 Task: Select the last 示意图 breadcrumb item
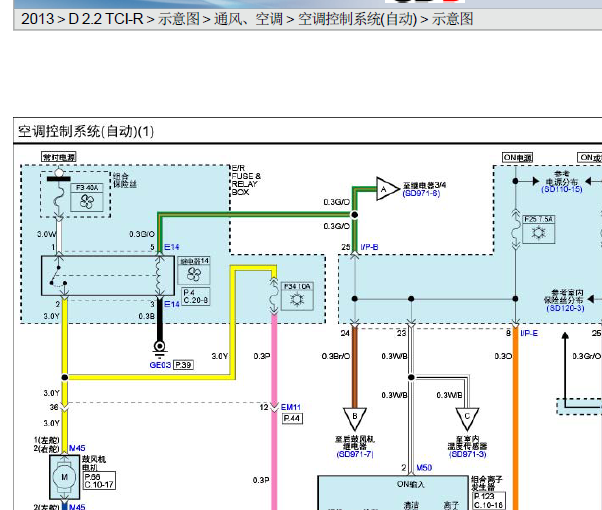click(x=453, y=19)
